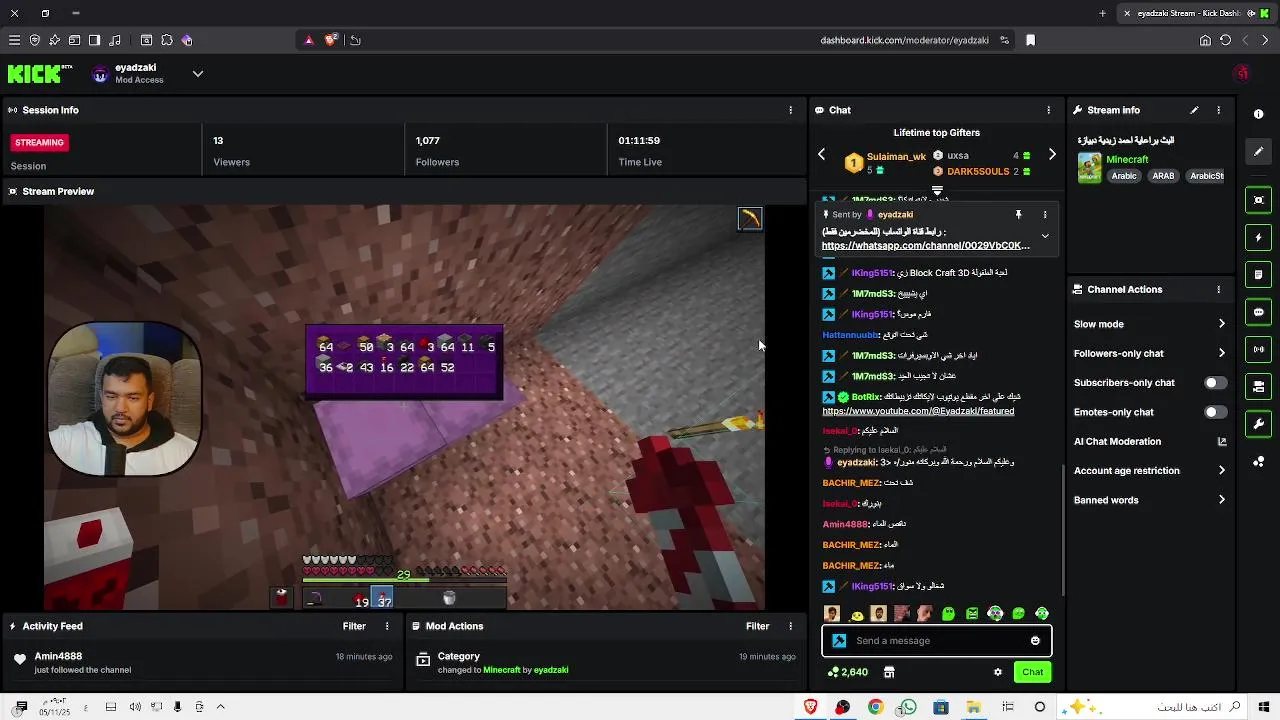Open the shop icon below chat
The image size is (1280, 720).
889,672
